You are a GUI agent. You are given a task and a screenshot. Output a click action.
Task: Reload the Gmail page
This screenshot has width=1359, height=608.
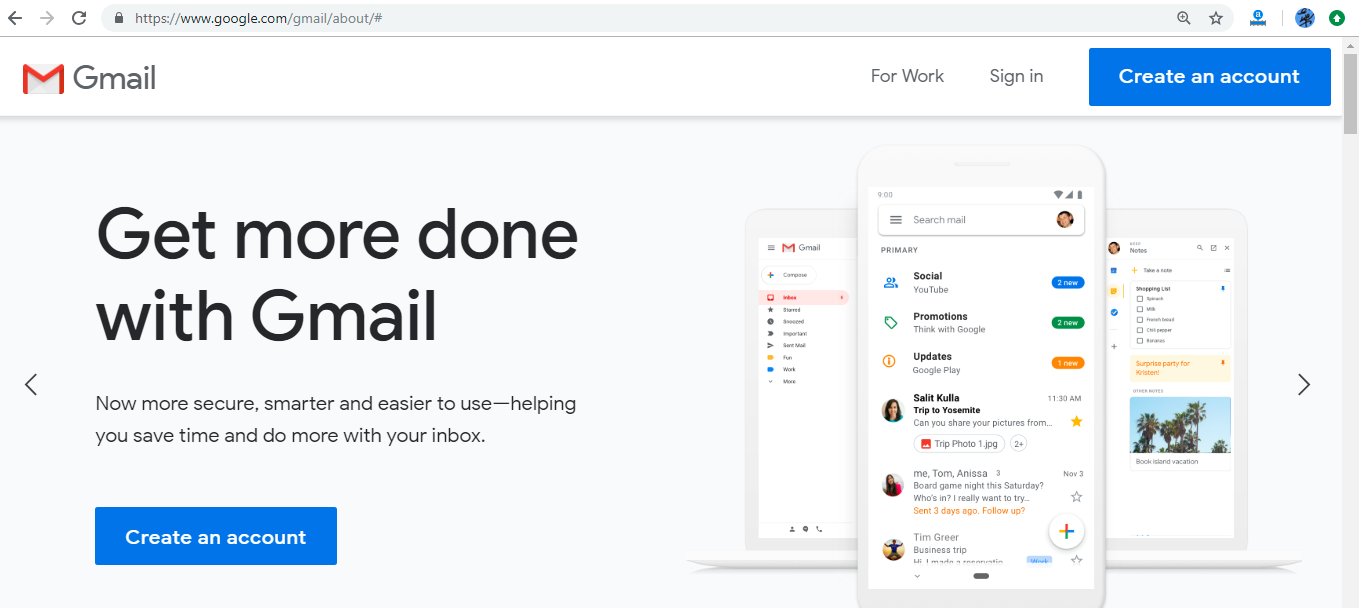78,18
